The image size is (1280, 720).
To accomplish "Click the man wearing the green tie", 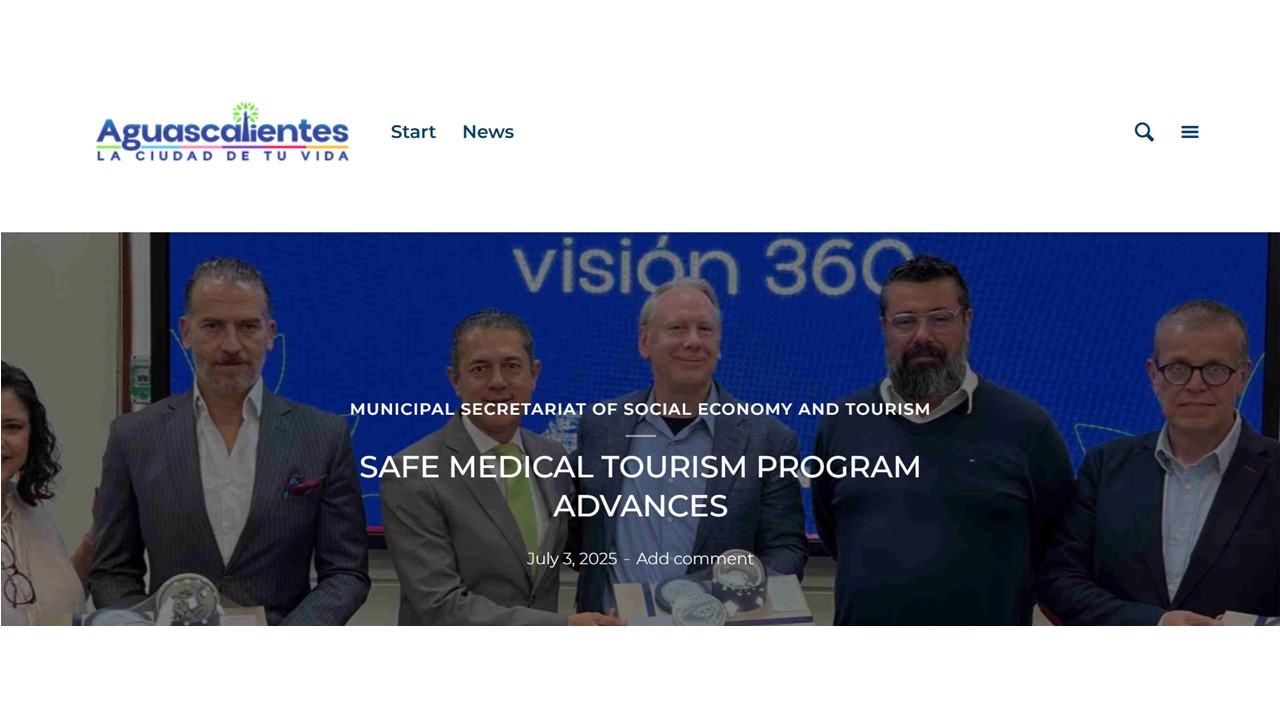I will point(490,470).
